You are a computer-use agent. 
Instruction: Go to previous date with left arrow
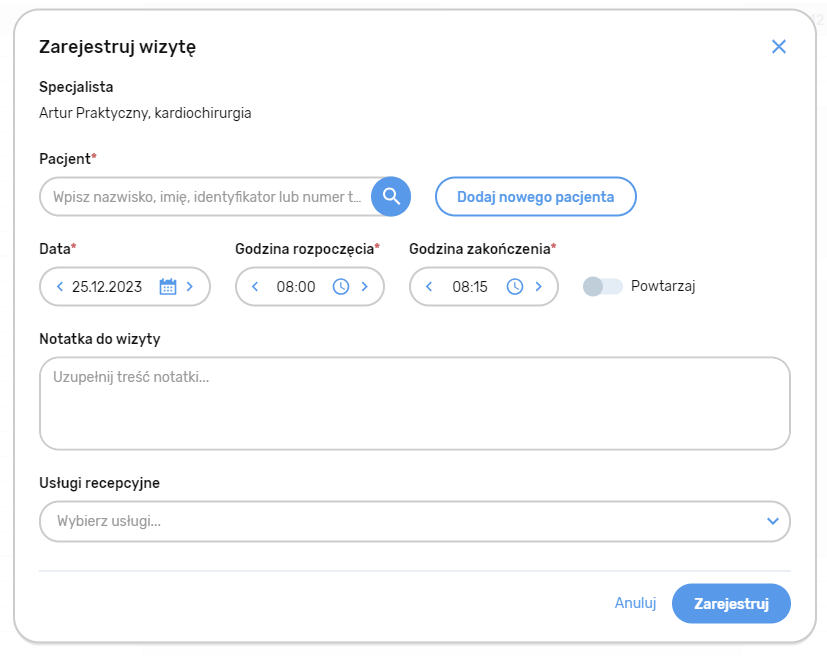point(59,287)
